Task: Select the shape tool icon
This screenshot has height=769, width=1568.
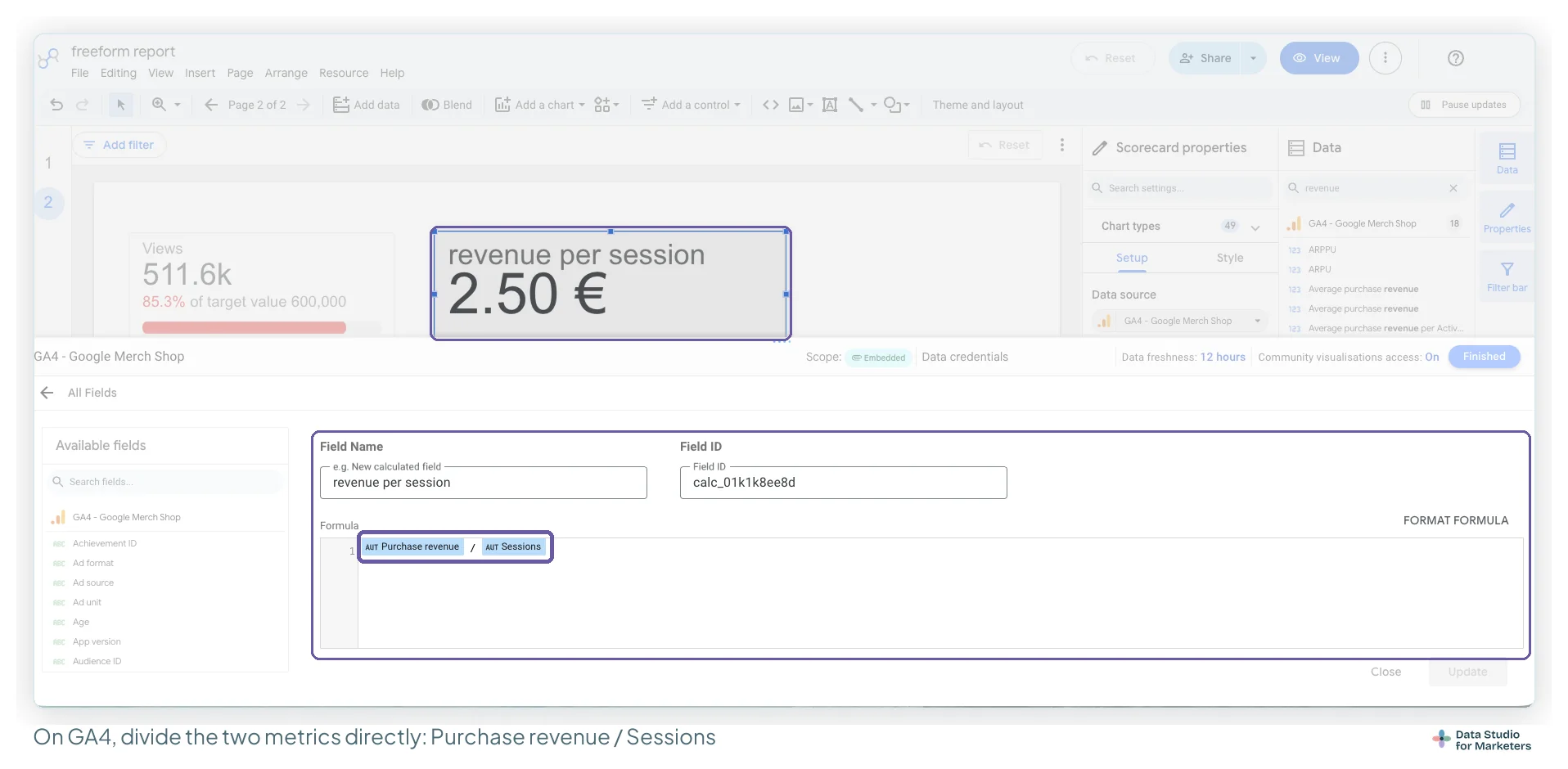Action: tap(892, 105)
